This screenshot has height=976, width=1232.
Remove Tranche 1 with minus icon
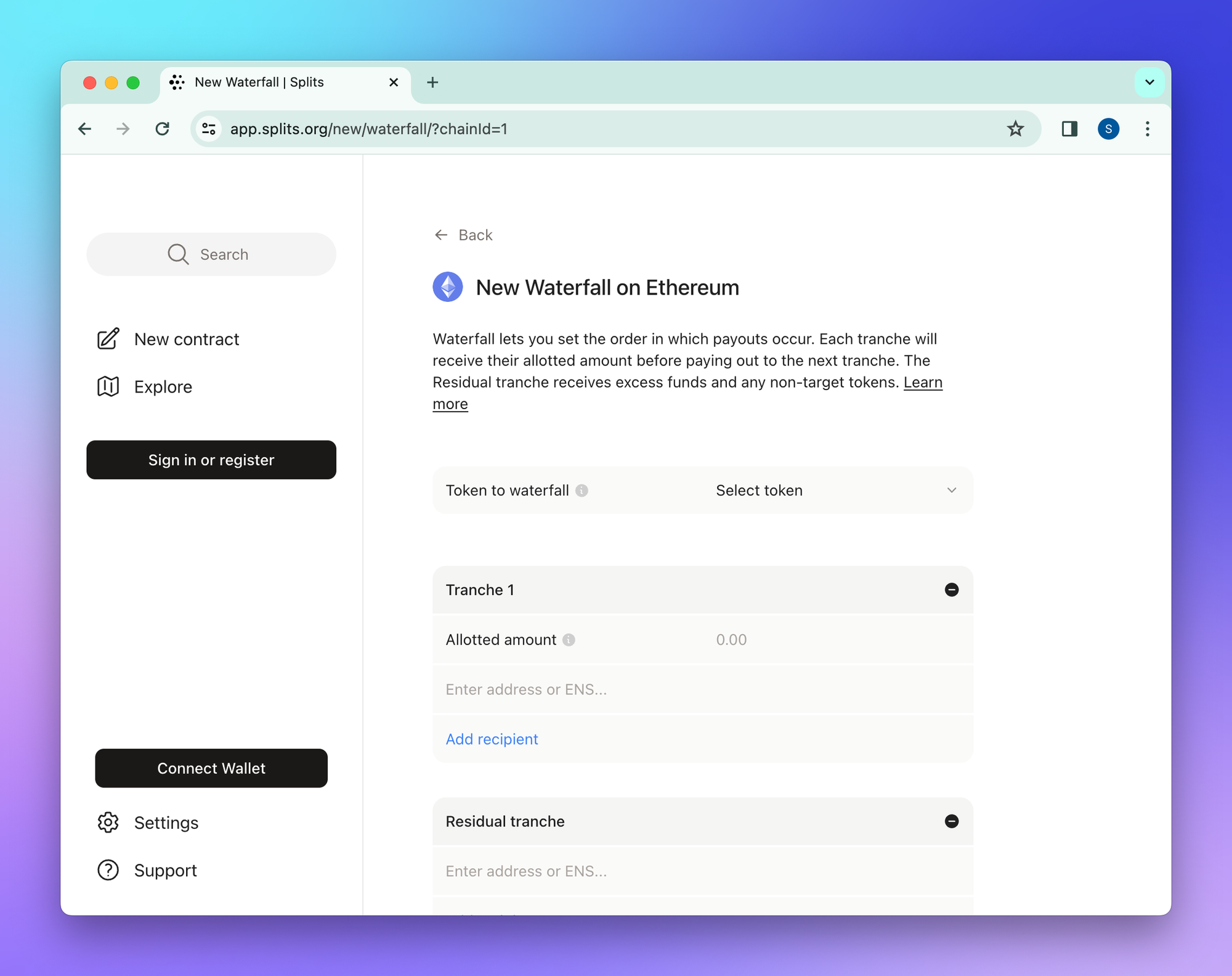pos(951,590)
